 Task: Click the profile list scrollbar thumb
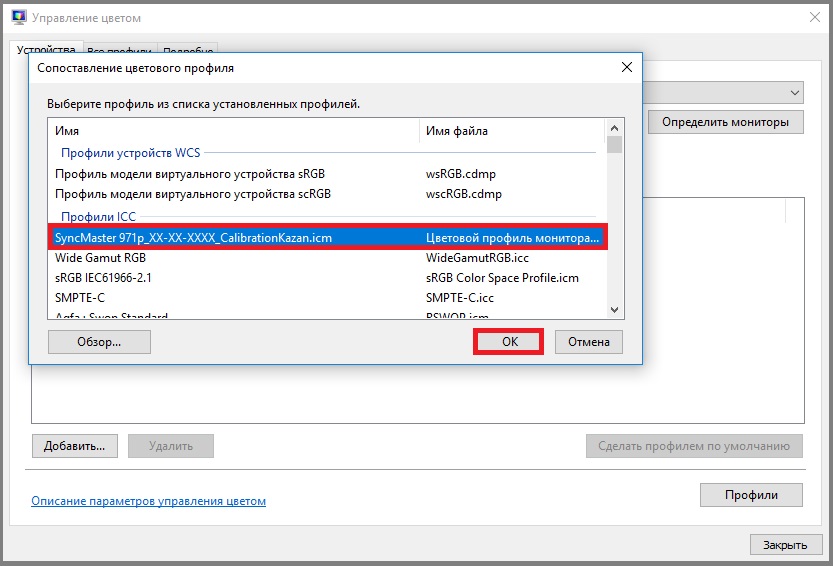pyautogui.click(x=615, y=145)
